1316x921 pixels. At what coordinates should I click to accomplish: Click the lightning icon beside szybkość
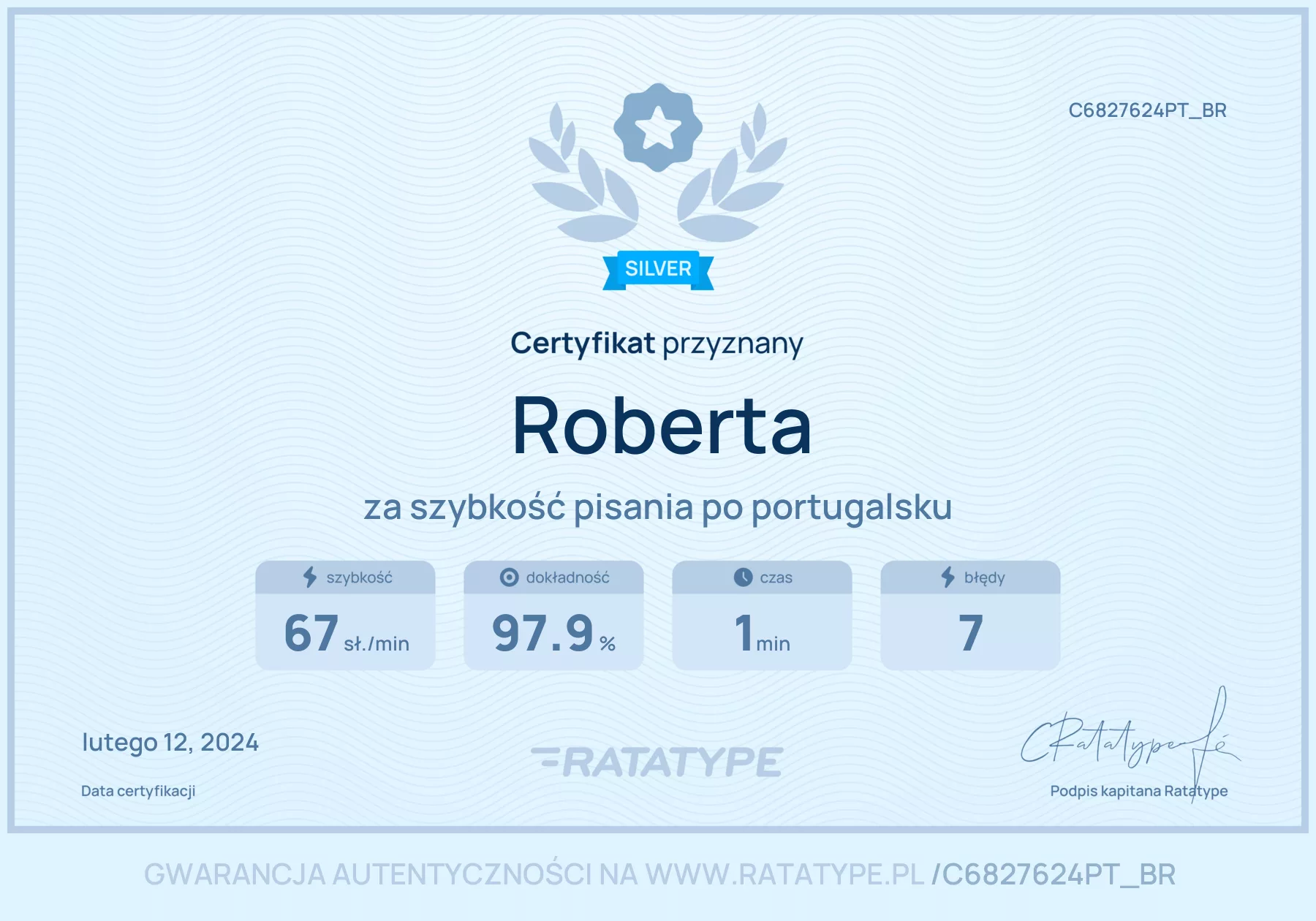310,577
